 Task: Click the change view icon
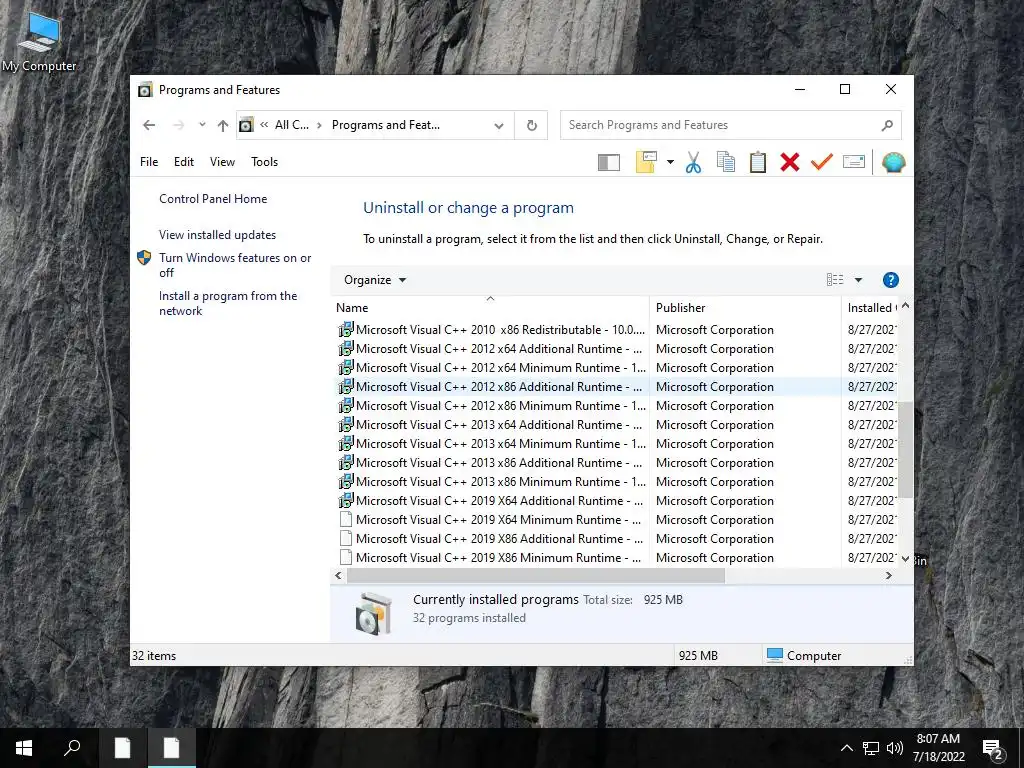[x=835, y=280]
